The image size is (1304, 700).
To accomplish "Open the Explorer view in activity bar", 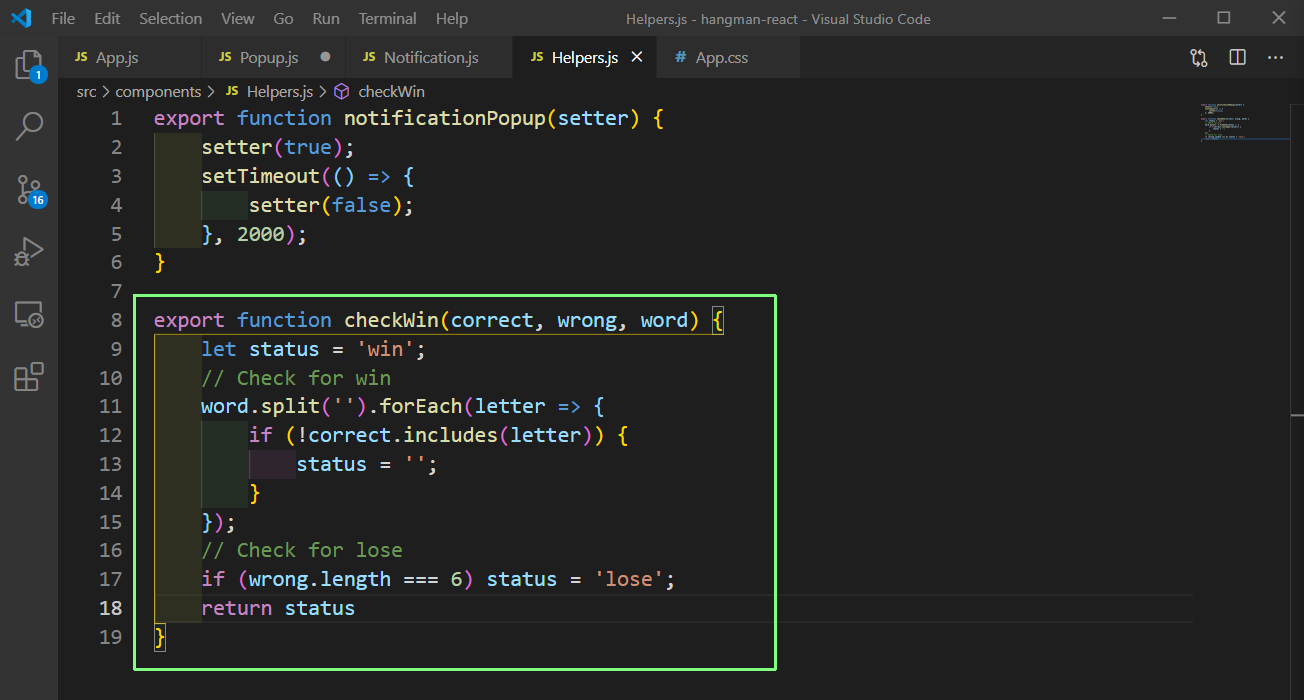I will click(x=29, y=66).
